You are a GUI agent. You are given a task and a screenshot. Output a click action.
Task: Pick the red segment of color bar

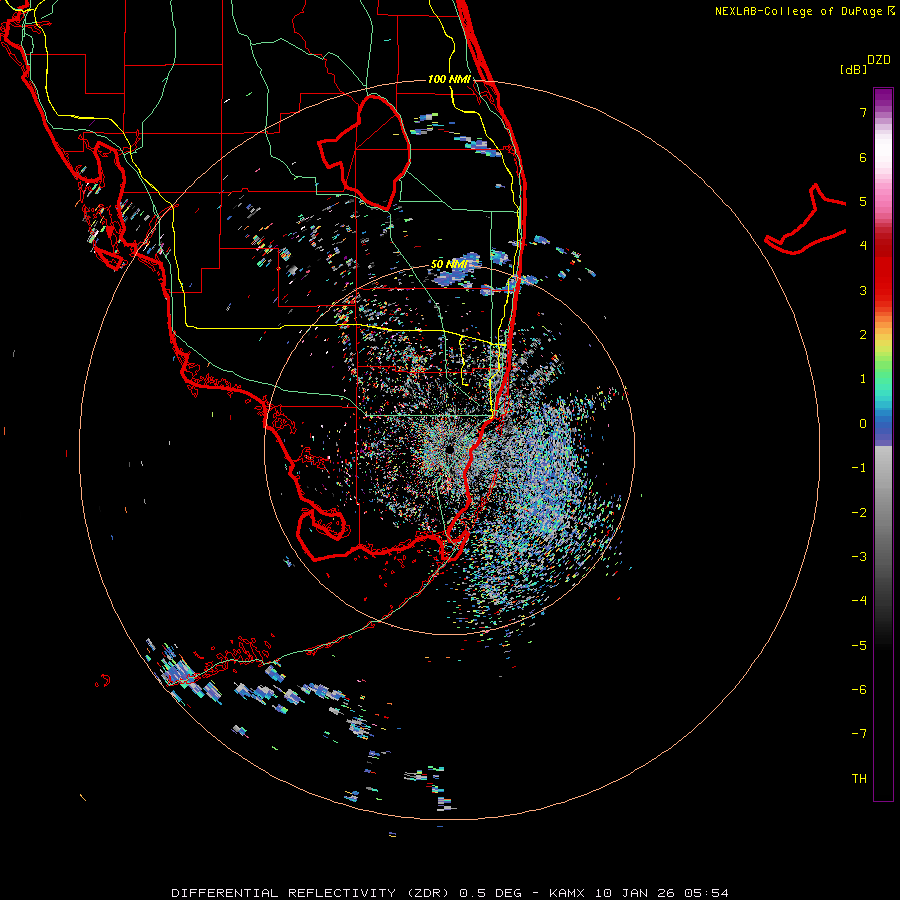883,270
